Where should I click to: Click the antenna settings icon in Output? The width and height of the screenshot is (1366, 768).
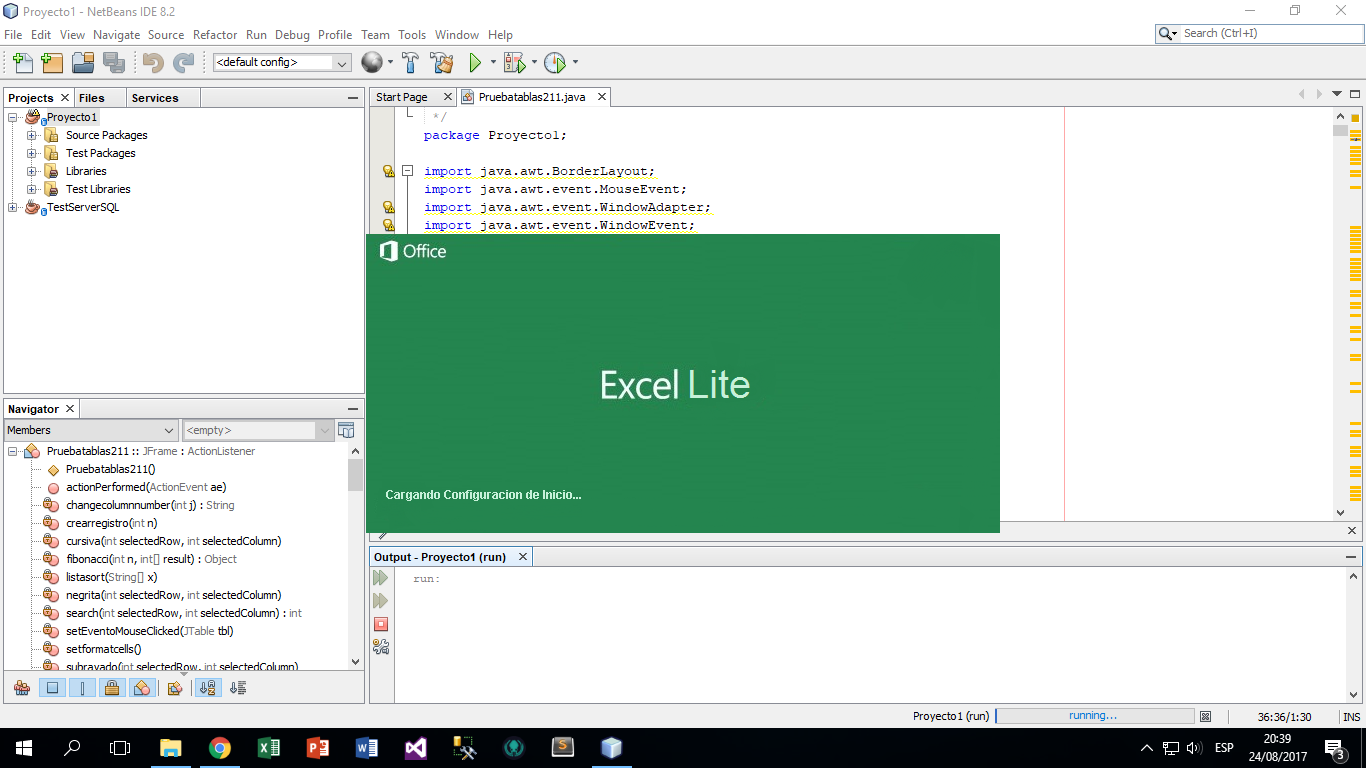pos(380,647)
